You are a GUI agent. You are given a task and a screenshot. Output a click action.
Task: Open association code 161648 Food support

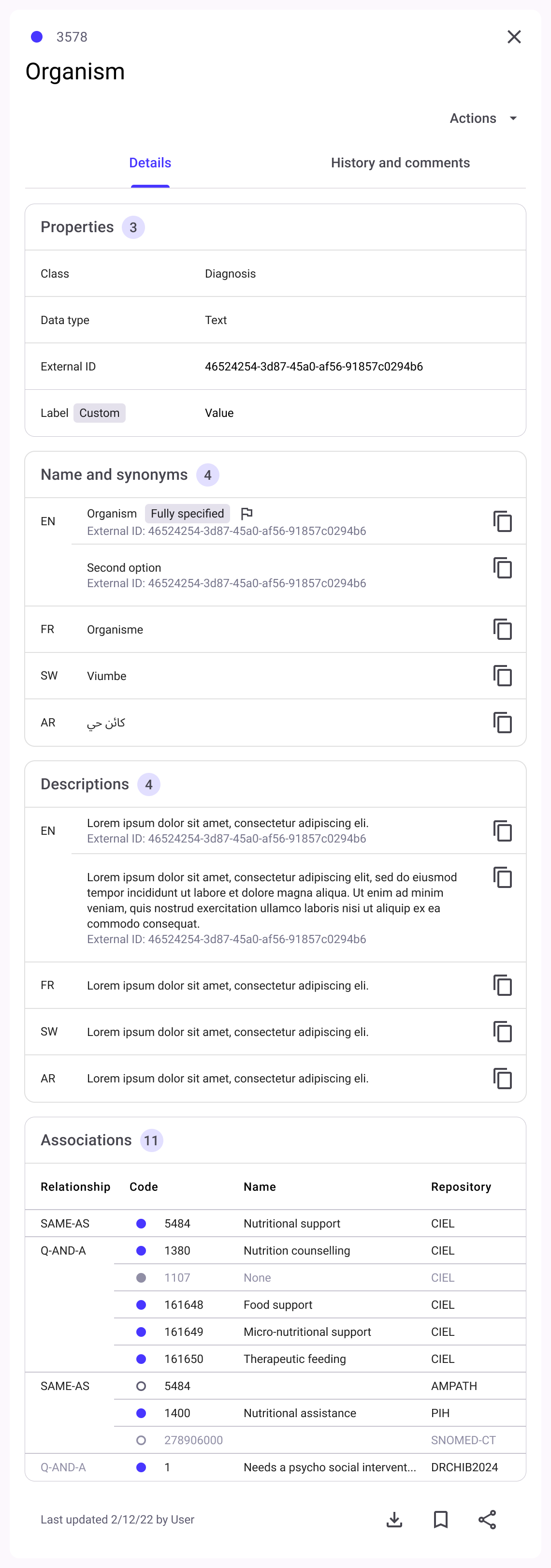click(x=277, y=1304)
